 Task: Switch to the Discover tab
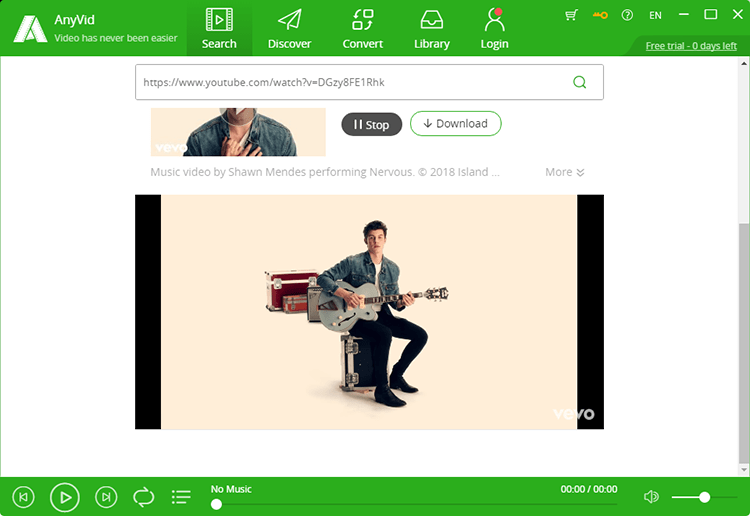point(289,28)
